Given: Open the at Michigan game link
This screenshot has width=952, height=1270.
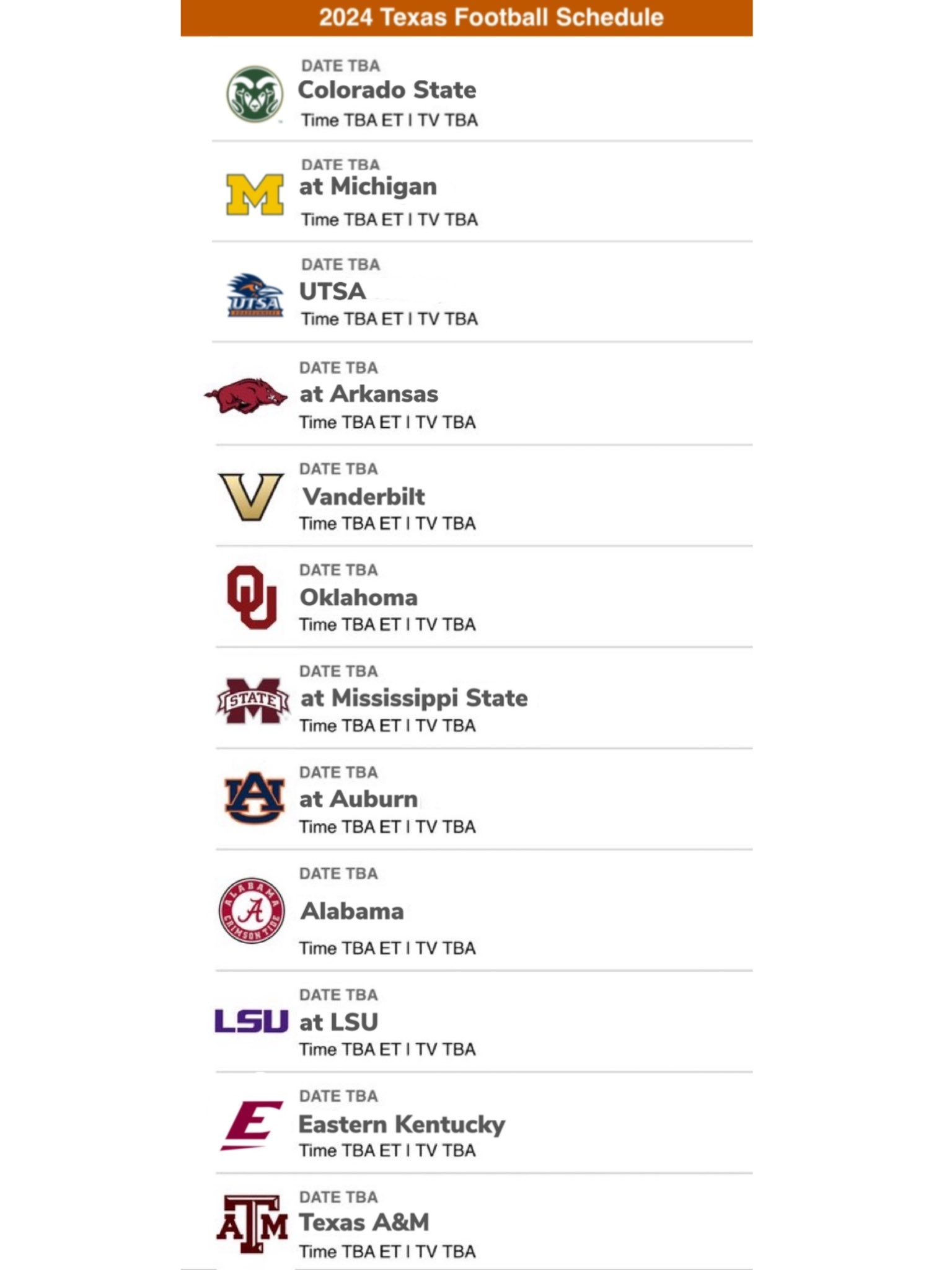Looking at the screenshot, I should tap(368, 186).
